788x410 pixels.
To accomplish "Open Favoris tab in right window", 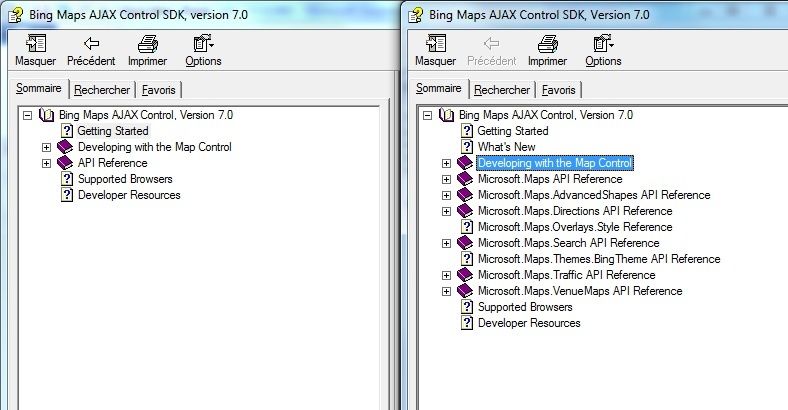I will [558, 90].
